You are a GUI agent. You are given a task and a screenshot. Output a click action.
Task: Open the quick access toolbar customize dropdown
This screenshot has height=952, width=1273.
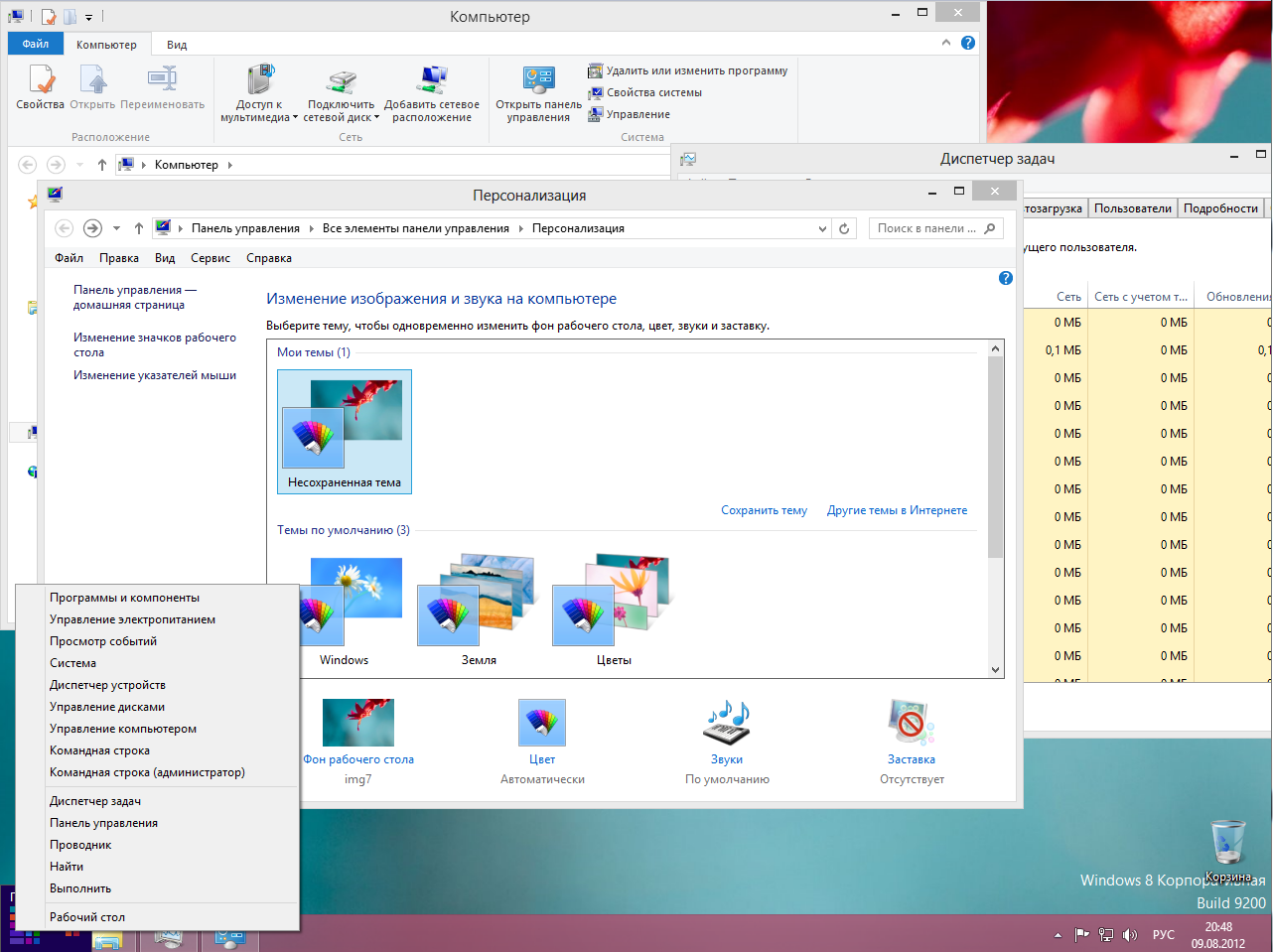[x=88, y=17]
